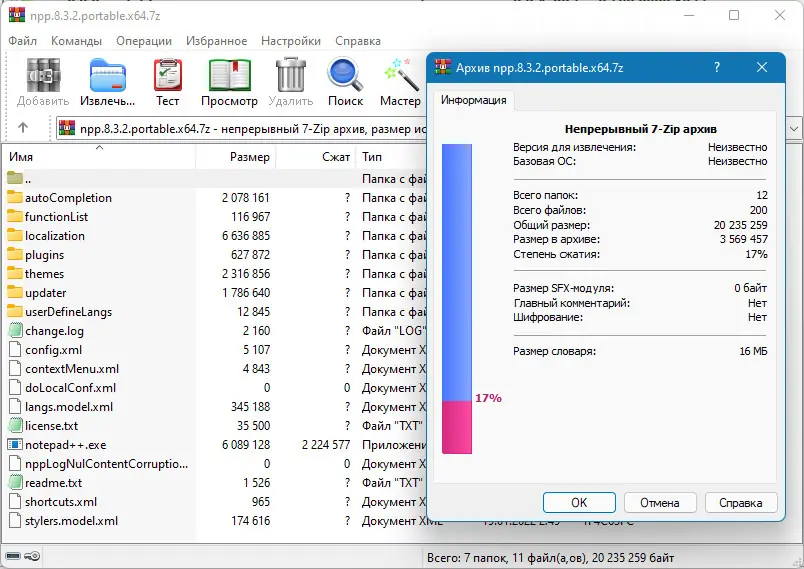Click the userDefineLangs folder icon
Viewport: 804px width, 569px height.
[15, 311]
